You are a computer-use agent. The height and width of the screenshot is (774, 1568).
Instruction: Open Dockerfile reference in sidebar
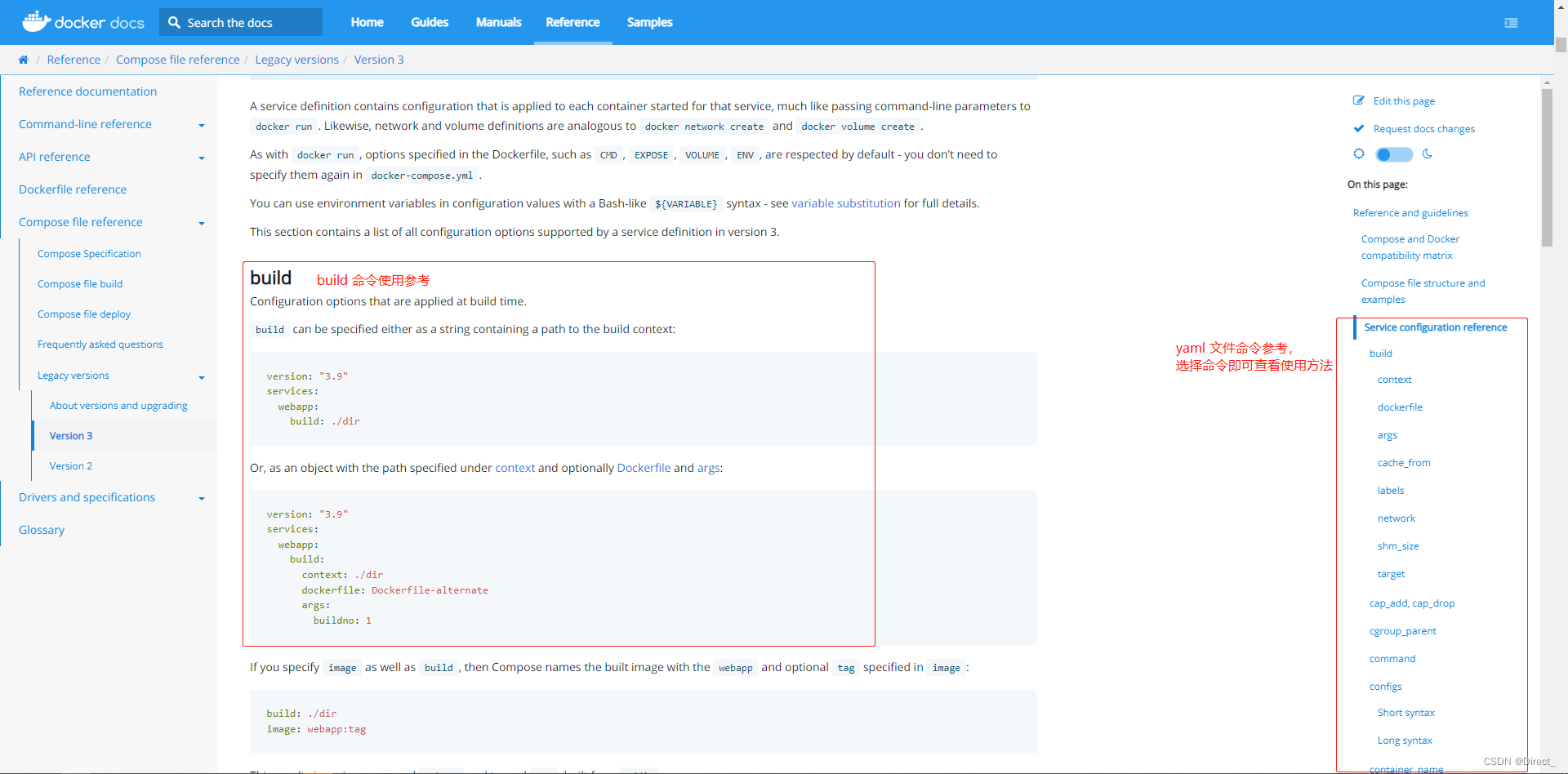pos(73,189)
